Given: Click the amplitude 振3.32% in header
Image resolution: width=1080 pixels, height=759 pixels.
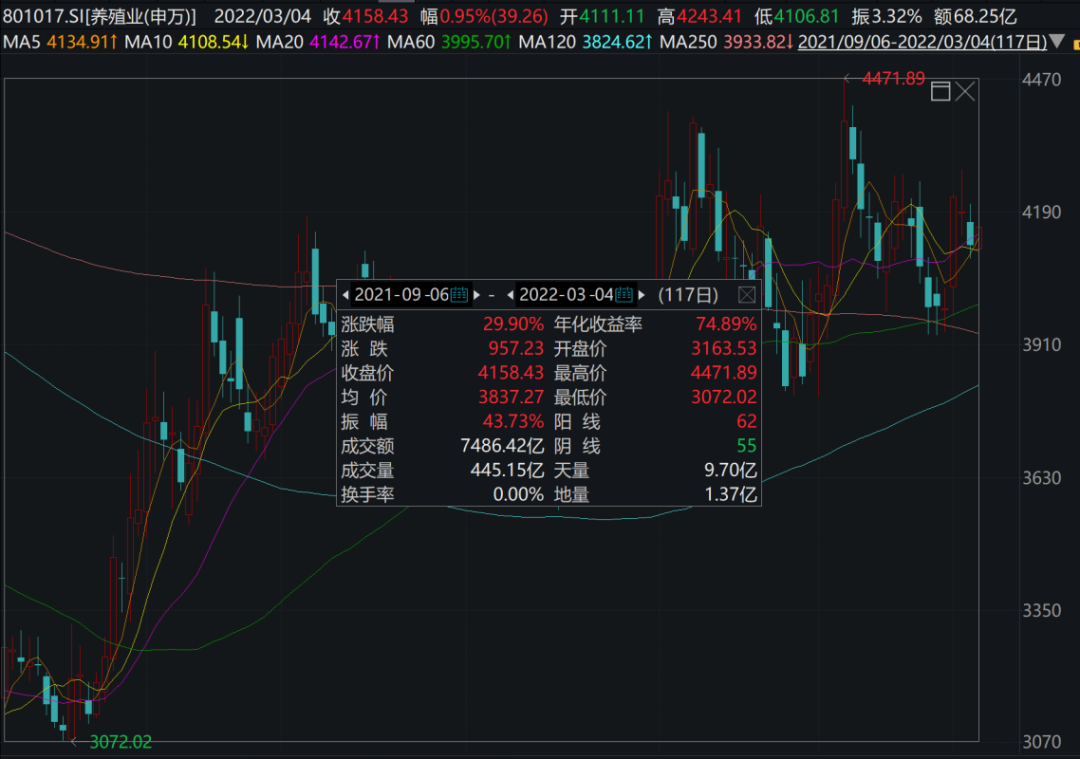Looking at the screenshot, I should (x=886, y=16).
